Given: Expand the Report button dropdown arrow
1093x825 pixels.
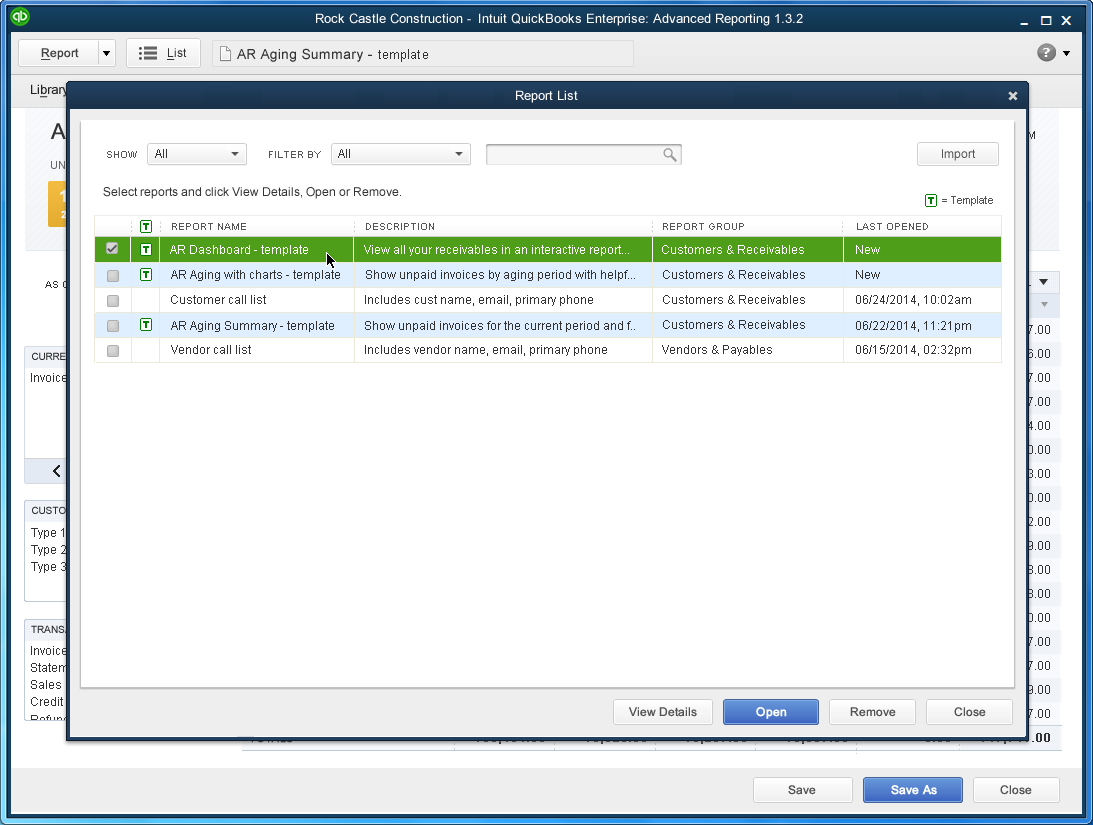Looking at the screenshot, I should pyautogui.click(x=106, y=53).
